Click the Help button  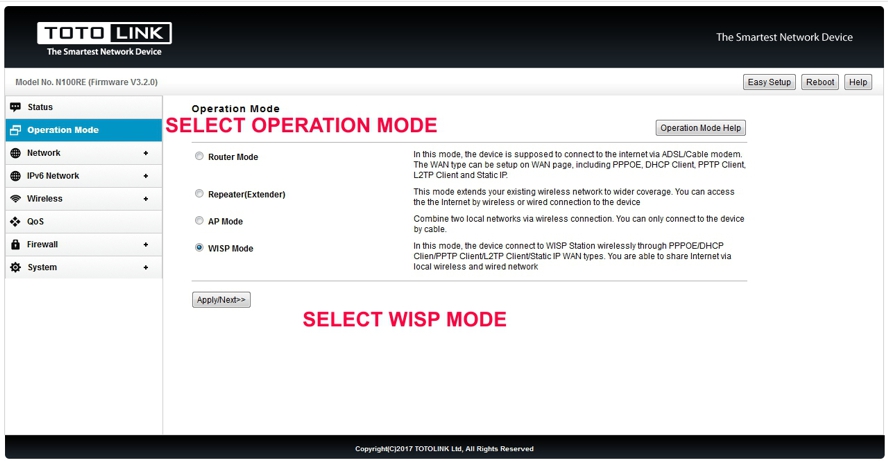point(858,82)
